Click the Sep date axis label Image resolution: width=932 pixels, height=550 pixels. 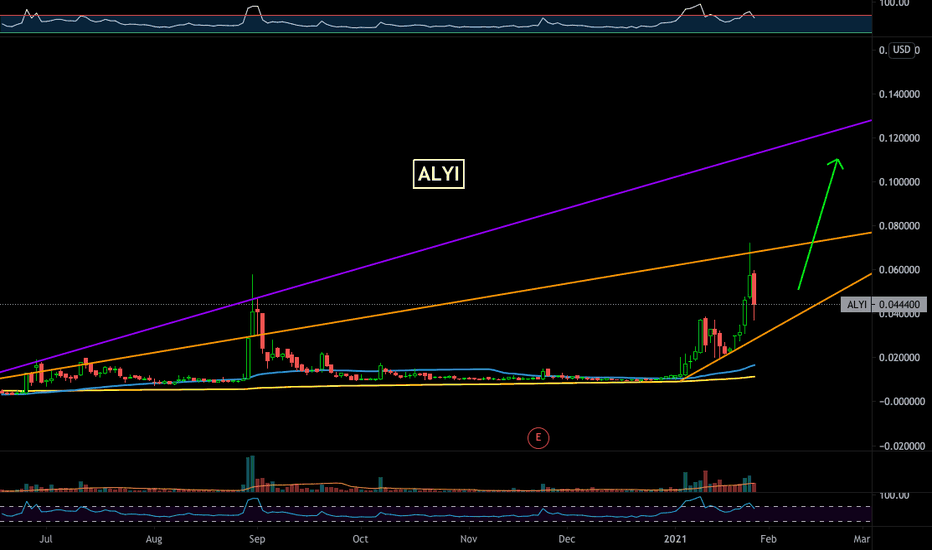click(x=257, y=539)
